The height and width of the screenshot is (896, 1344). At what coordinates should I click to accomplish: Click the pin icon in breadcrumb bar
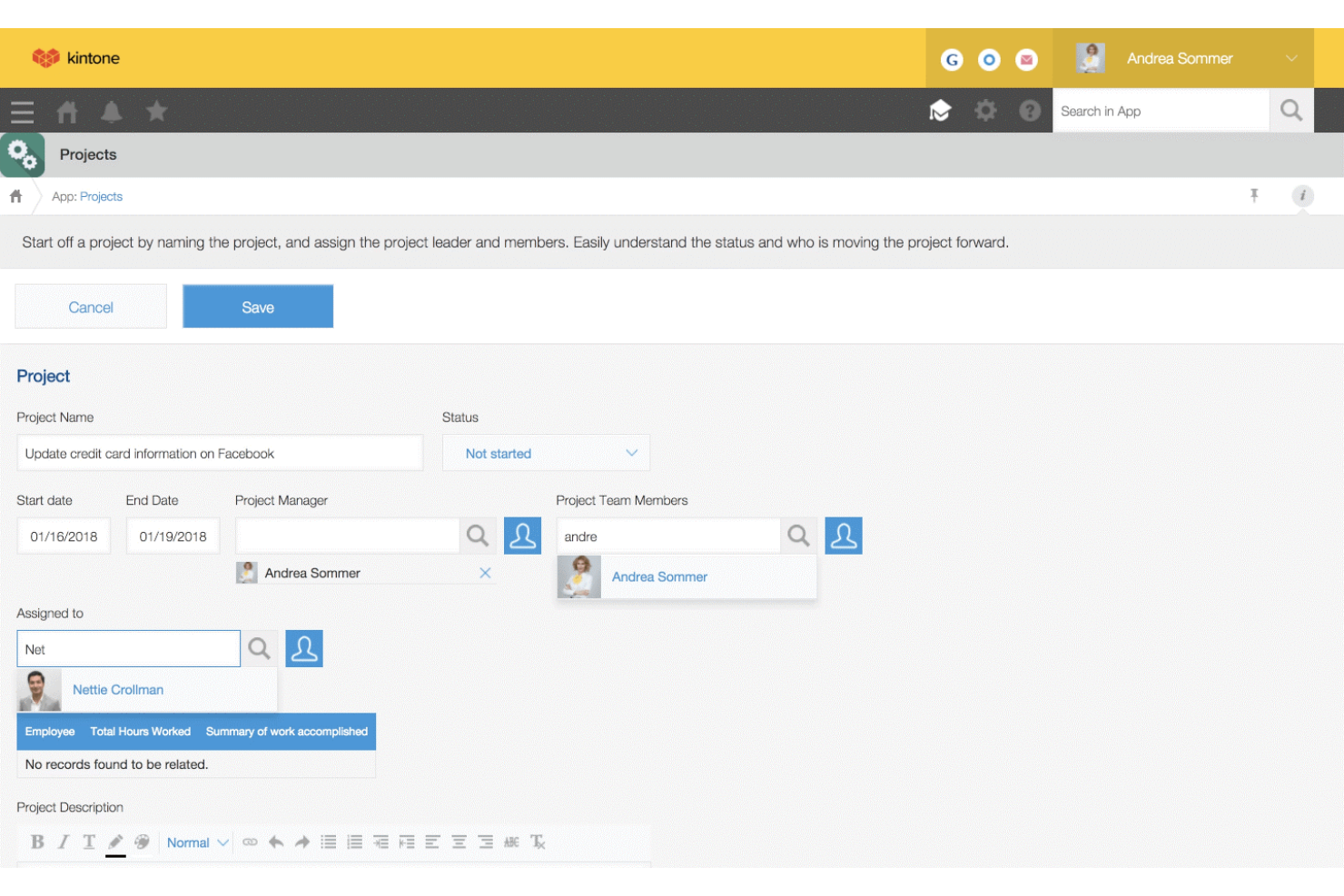[1254, 195]
